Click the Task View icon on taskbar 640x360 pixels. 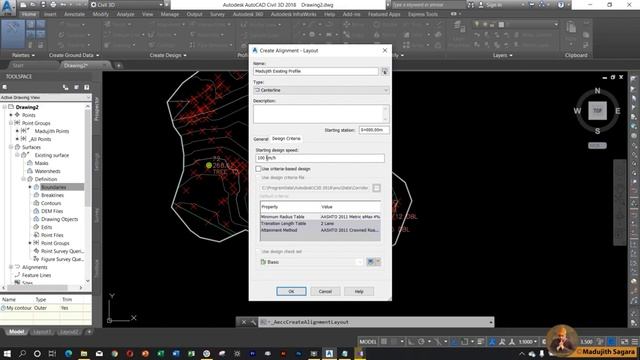52,353
